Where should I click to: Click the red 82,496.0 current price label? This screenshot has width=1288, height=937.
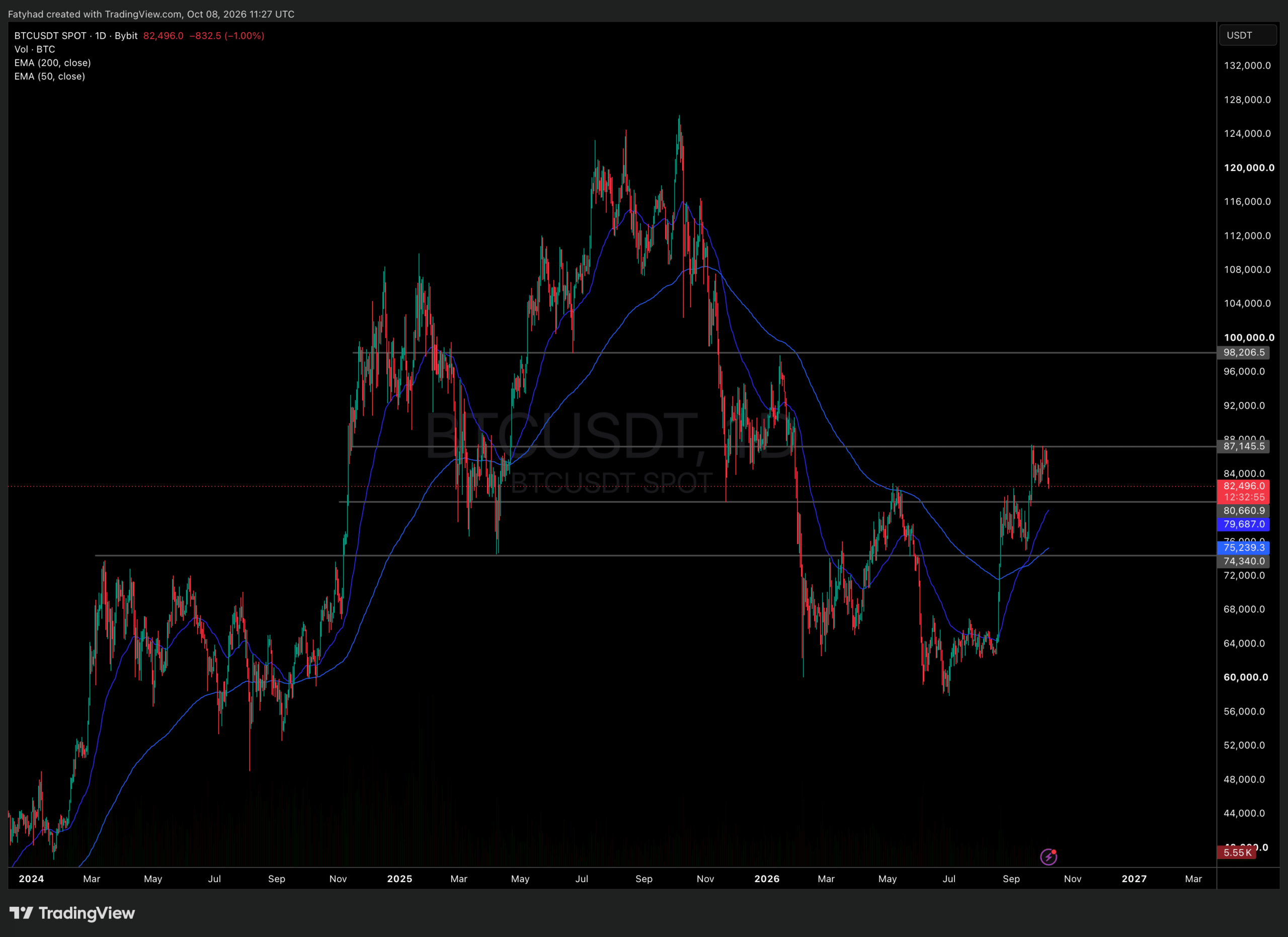1244,486
